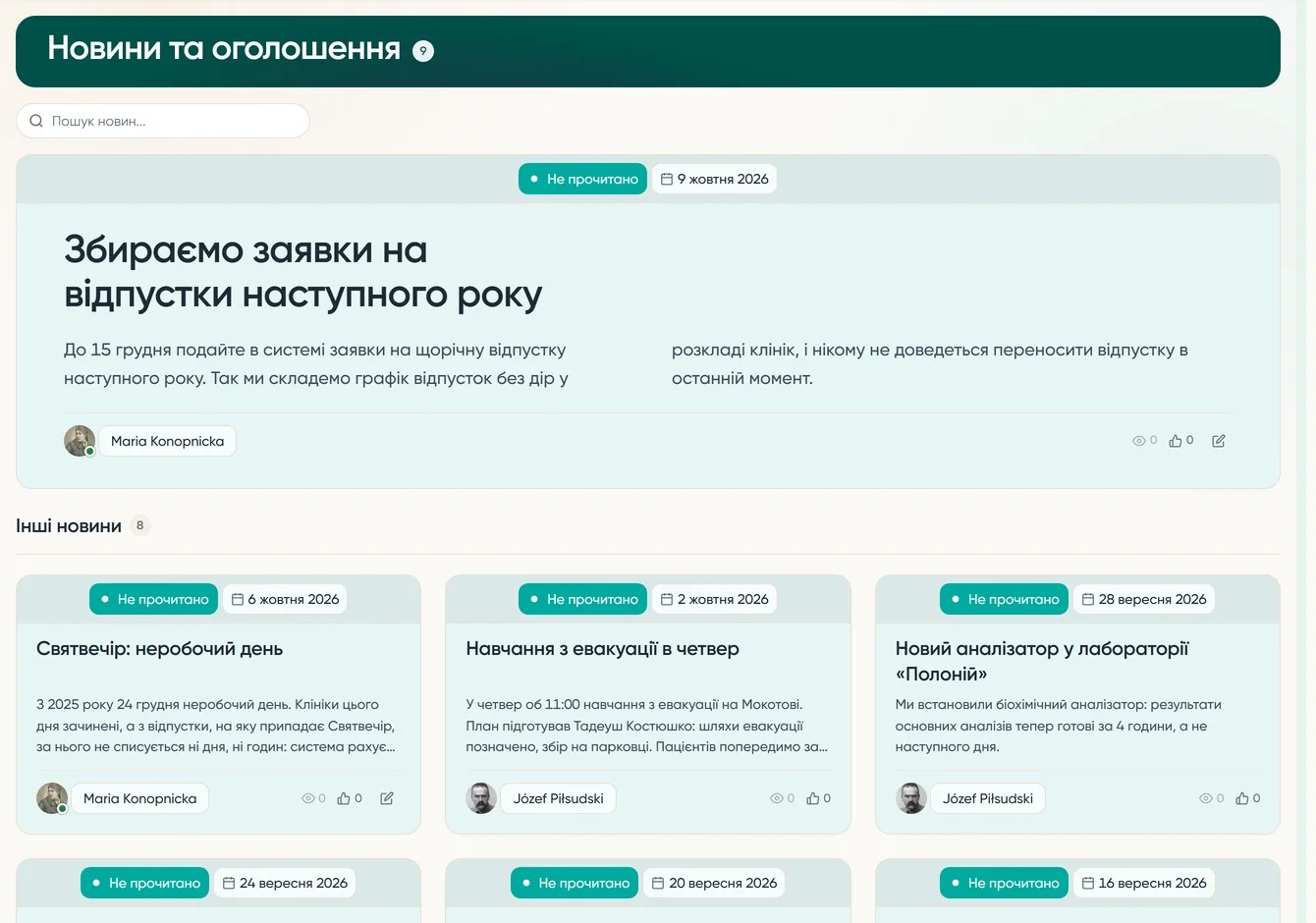This screenshot has width=1316, height=923.
Task: Toggle unread badge on 16 вересня article
Action: pos(1004,883)
